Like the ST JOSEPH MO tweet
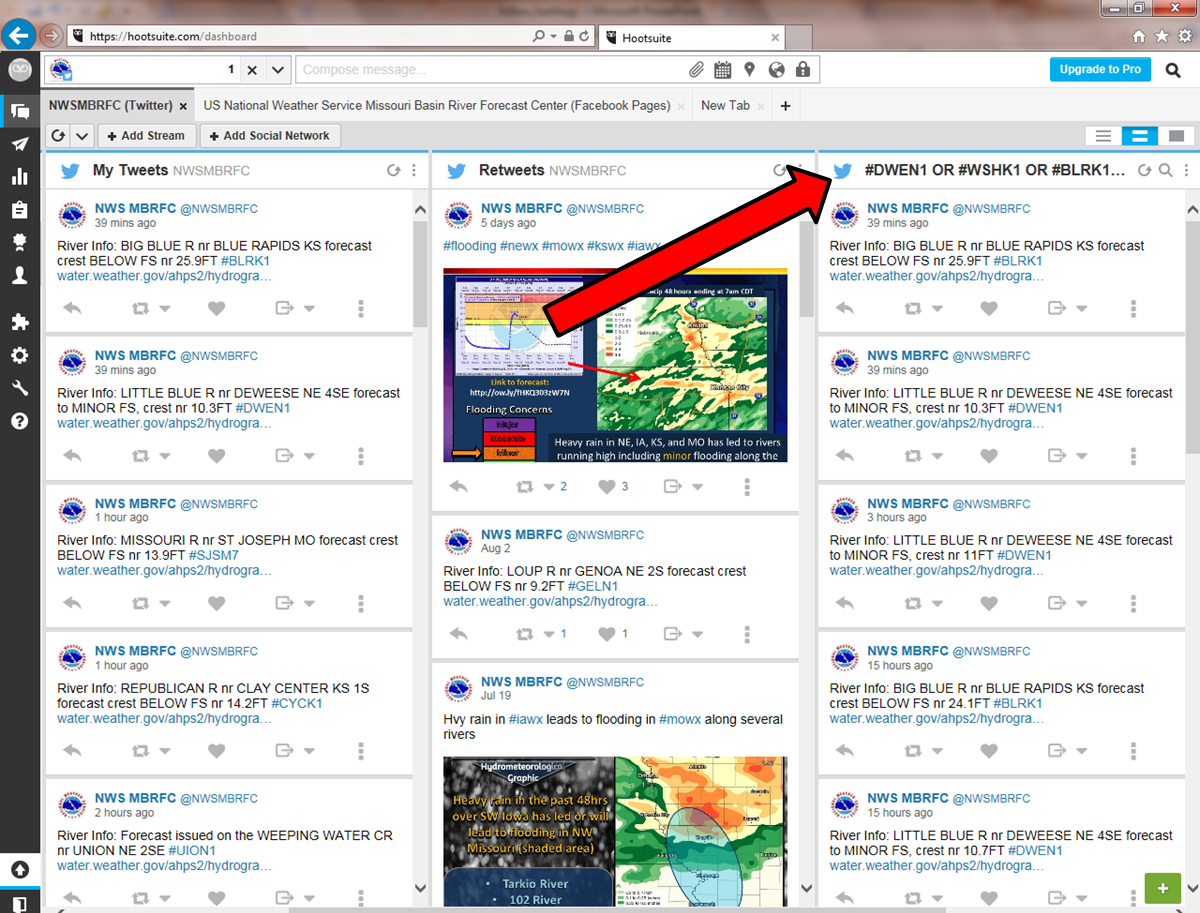The width and height of the screenshot is (1200, 913). (217, 603)
